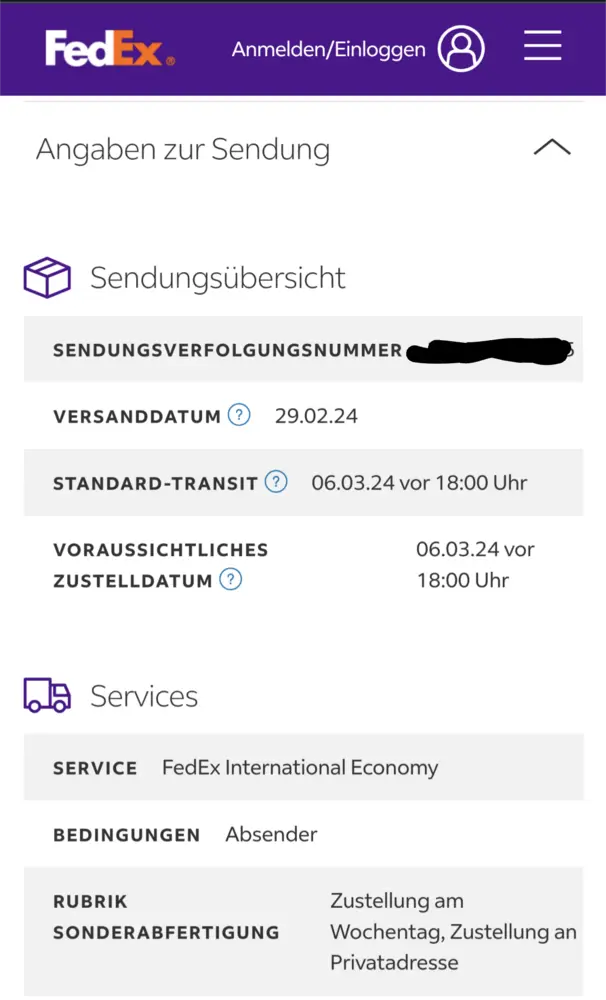Collapse the Angaben zur Sendung chevron
The image size is (606, 1000).
point(551,148)
